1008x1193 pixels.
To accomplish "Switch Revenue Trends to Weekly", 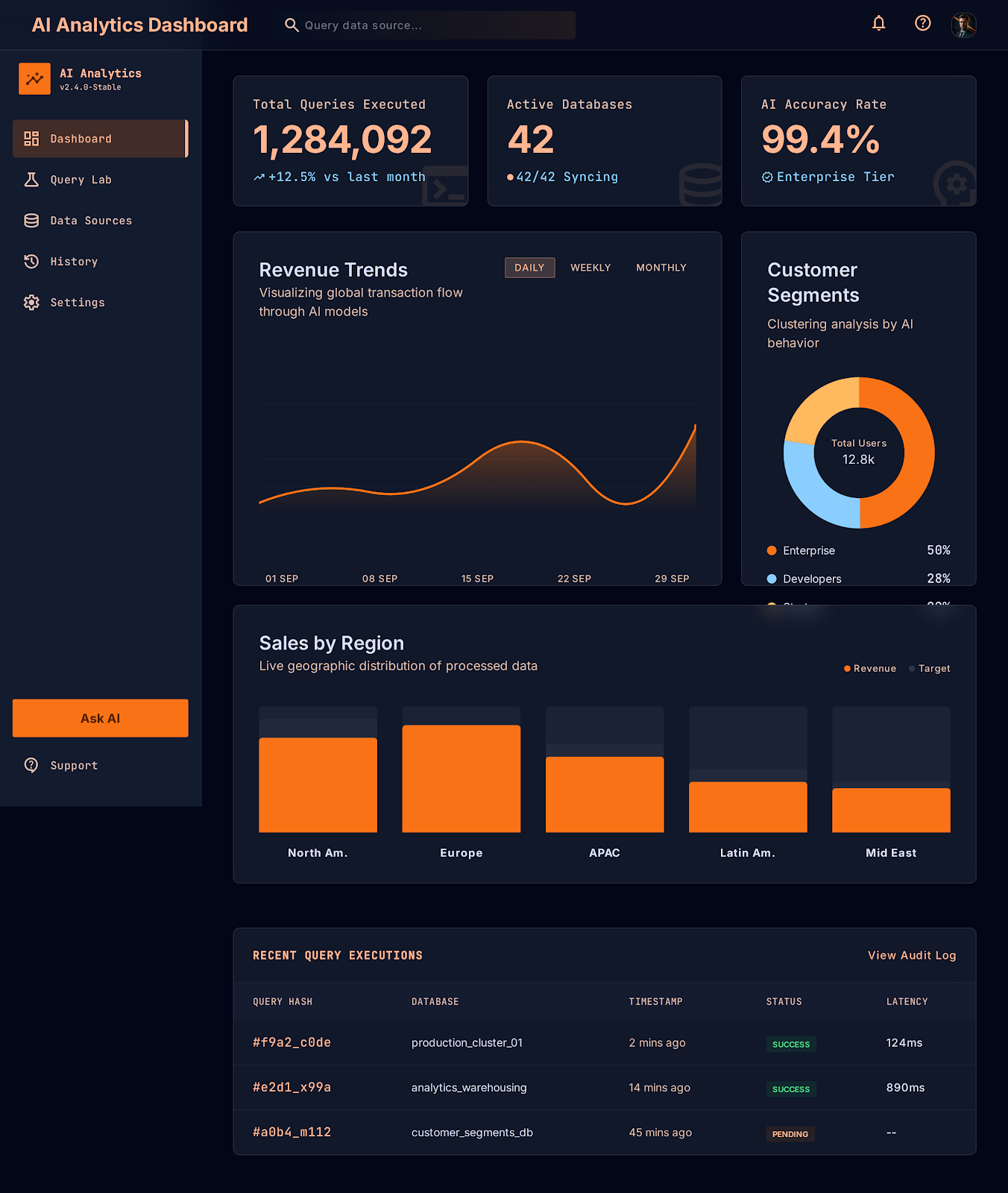I will pyautogui.click(x=590, y=268).
